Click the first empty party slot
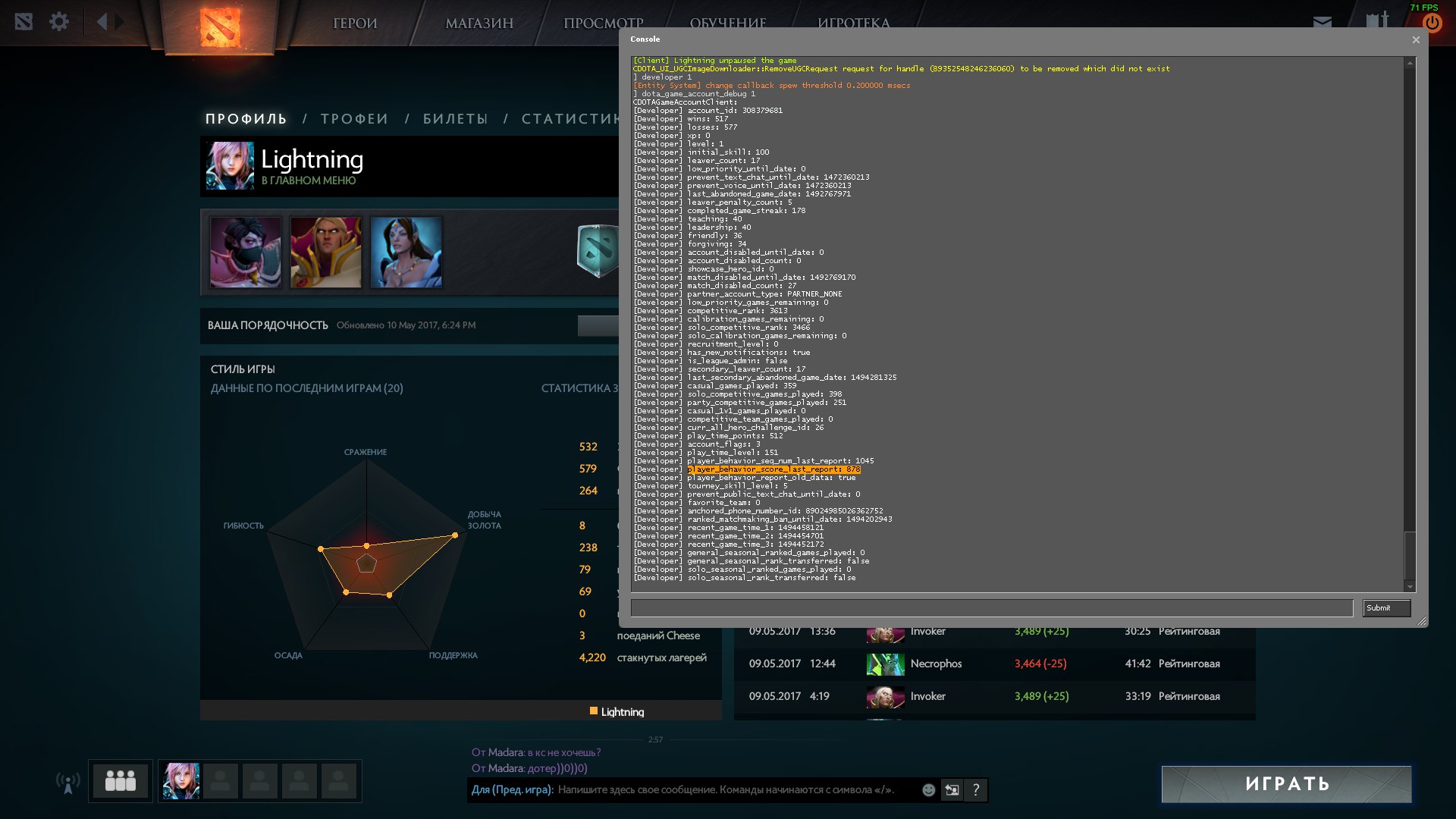The image size is (1456, 819). tap(221, 781)
